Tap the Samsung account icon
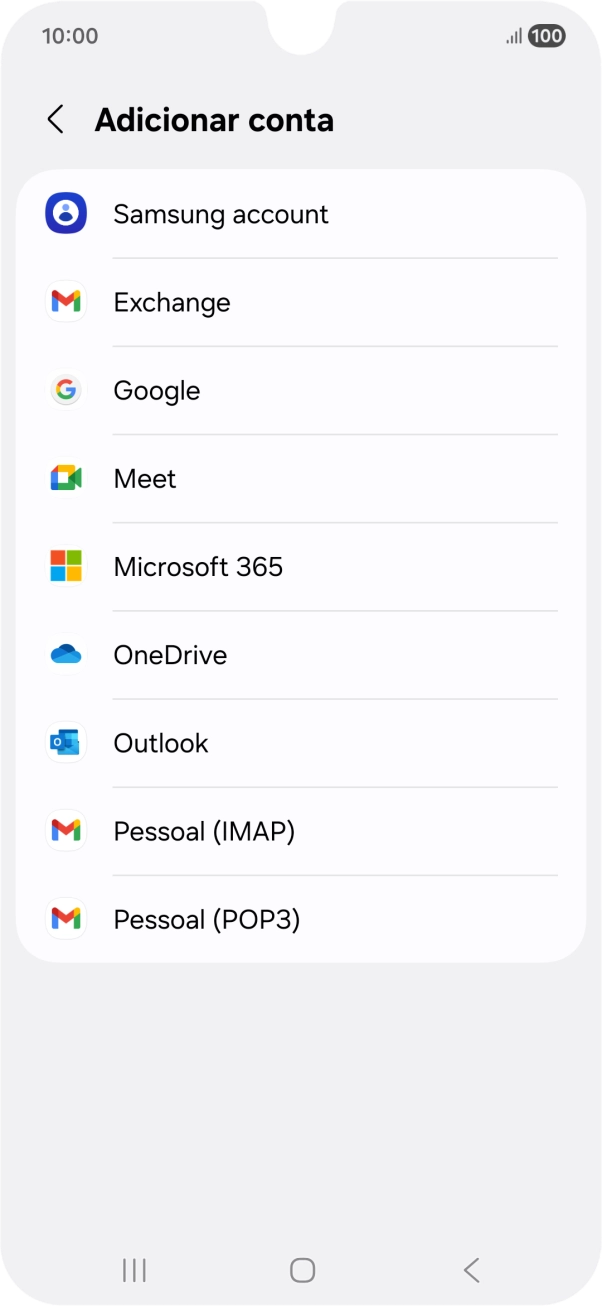 pos(66,213)
